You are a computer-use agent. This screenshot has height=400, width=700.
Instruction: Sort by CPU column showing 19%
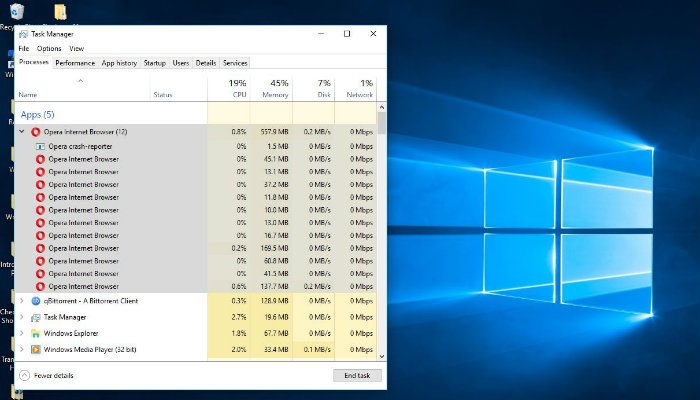click(x=229, y=88)
